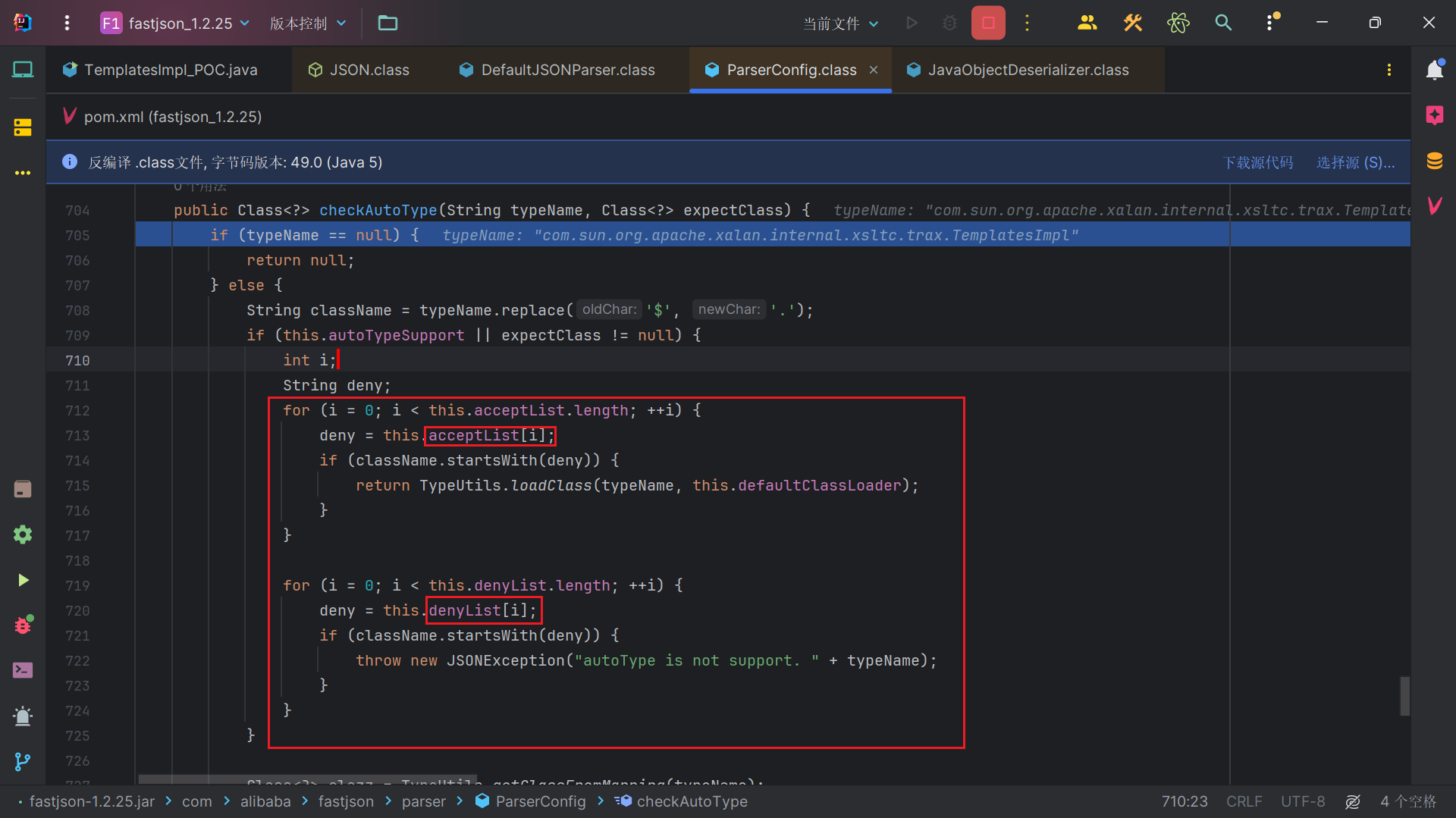Click 选择源 (S)... choose sources link

pos(1355,162)
